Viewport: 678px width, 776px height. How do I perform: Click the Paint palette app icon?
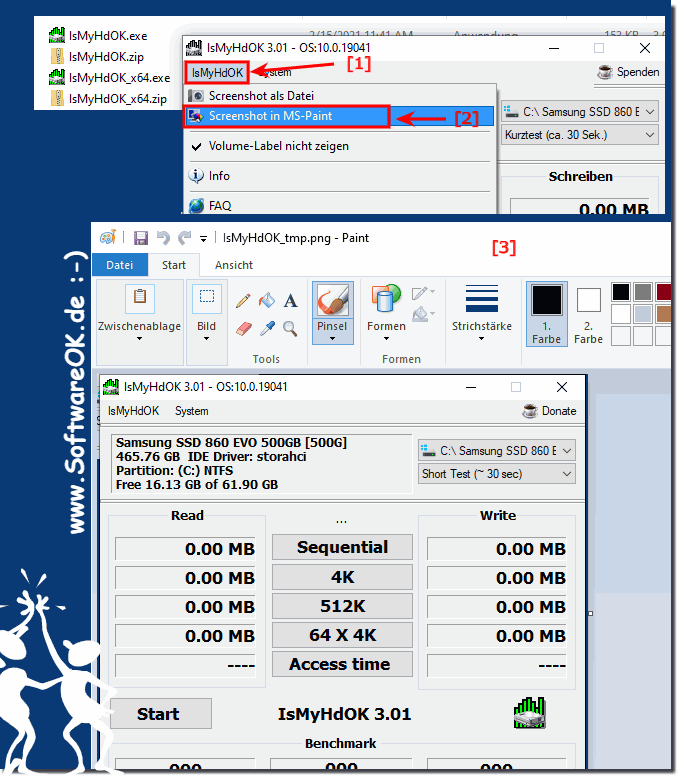[x=108, y=238]
